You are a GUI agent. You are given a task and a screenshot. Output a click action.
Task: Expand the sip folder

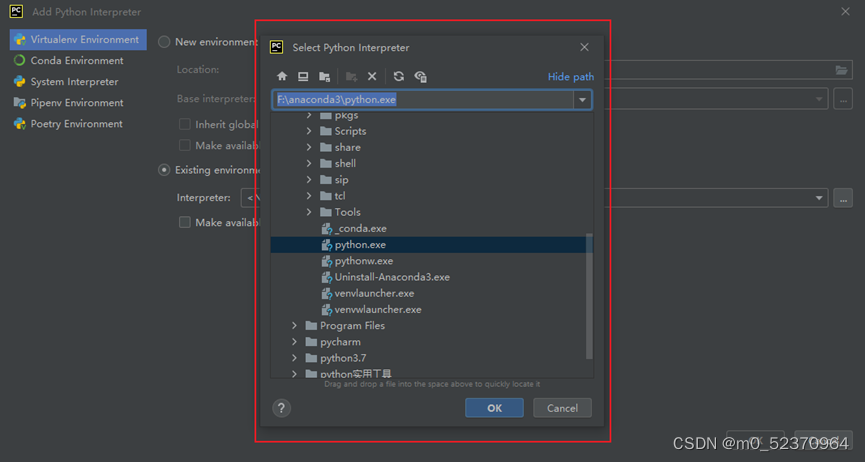(x=309, y=179)
